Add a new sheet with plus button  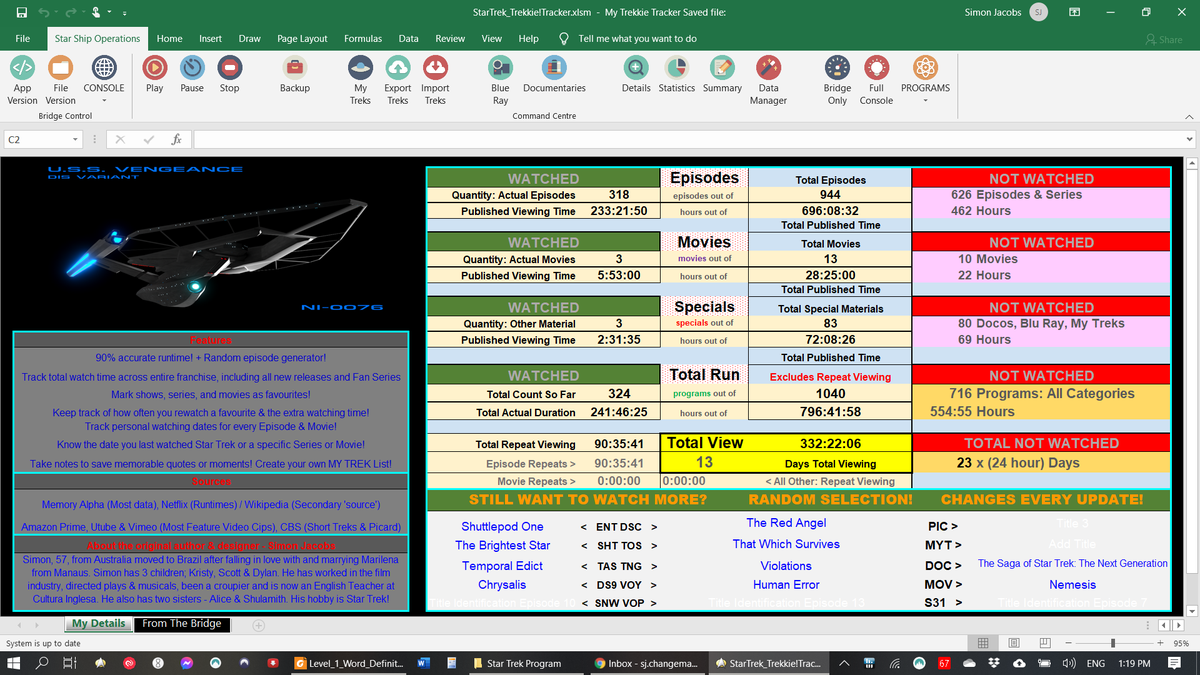[x=259, y=624]
